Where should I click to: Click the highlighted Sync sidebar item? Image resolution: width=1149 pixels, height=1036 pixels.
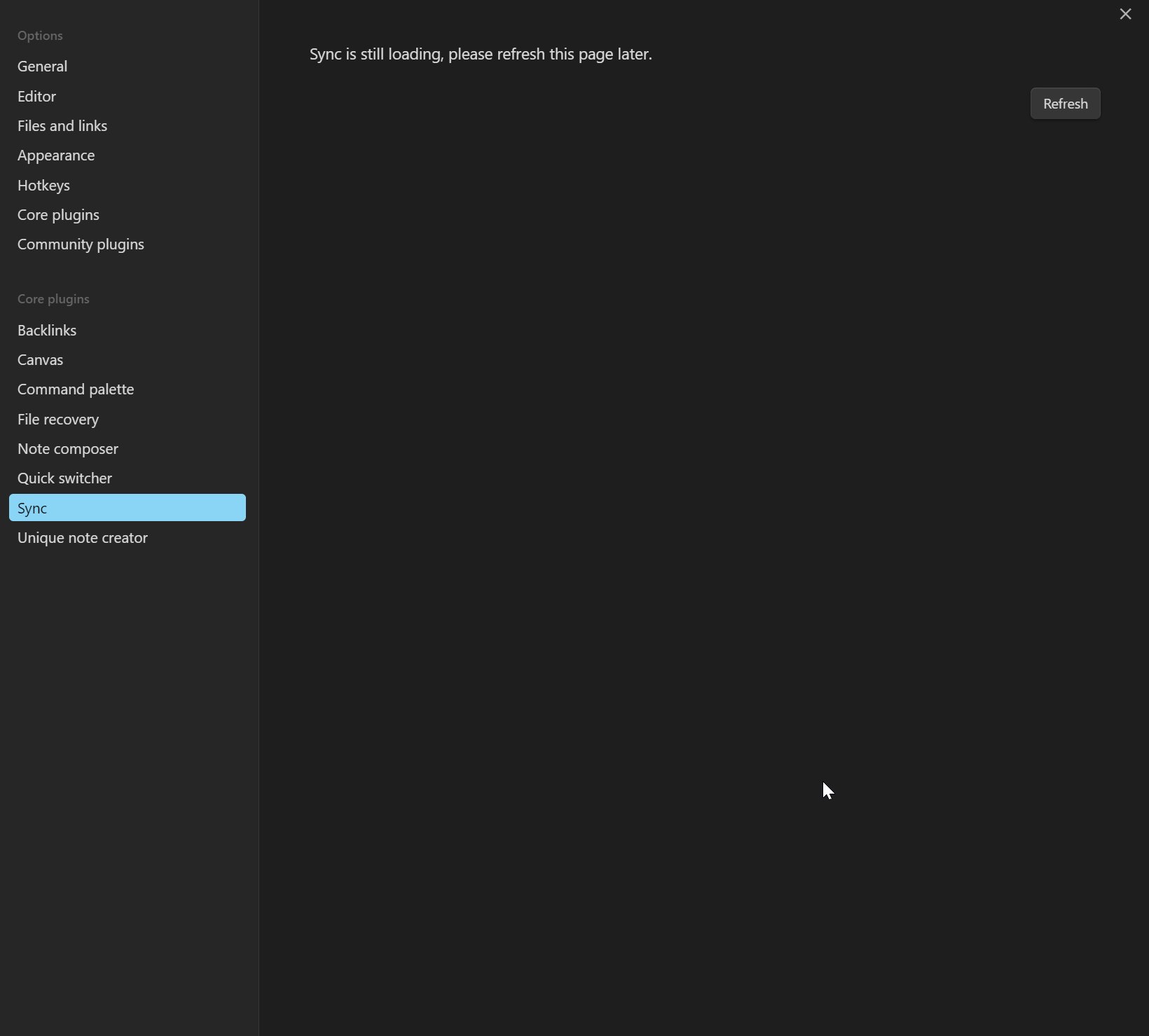pyautogui.click(x=127, y=508)
